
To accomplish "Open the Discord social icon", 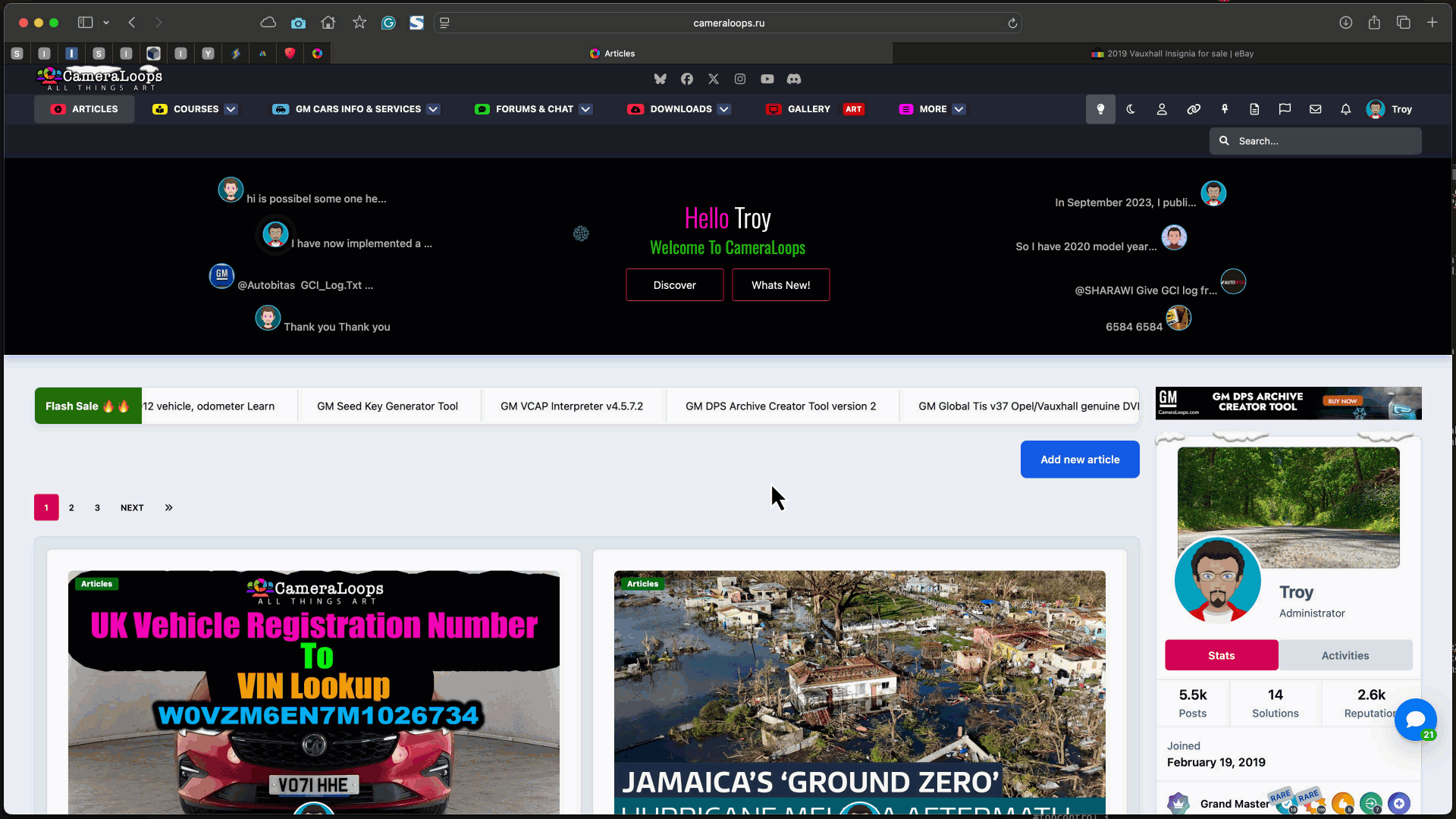I will pos(794,79).
